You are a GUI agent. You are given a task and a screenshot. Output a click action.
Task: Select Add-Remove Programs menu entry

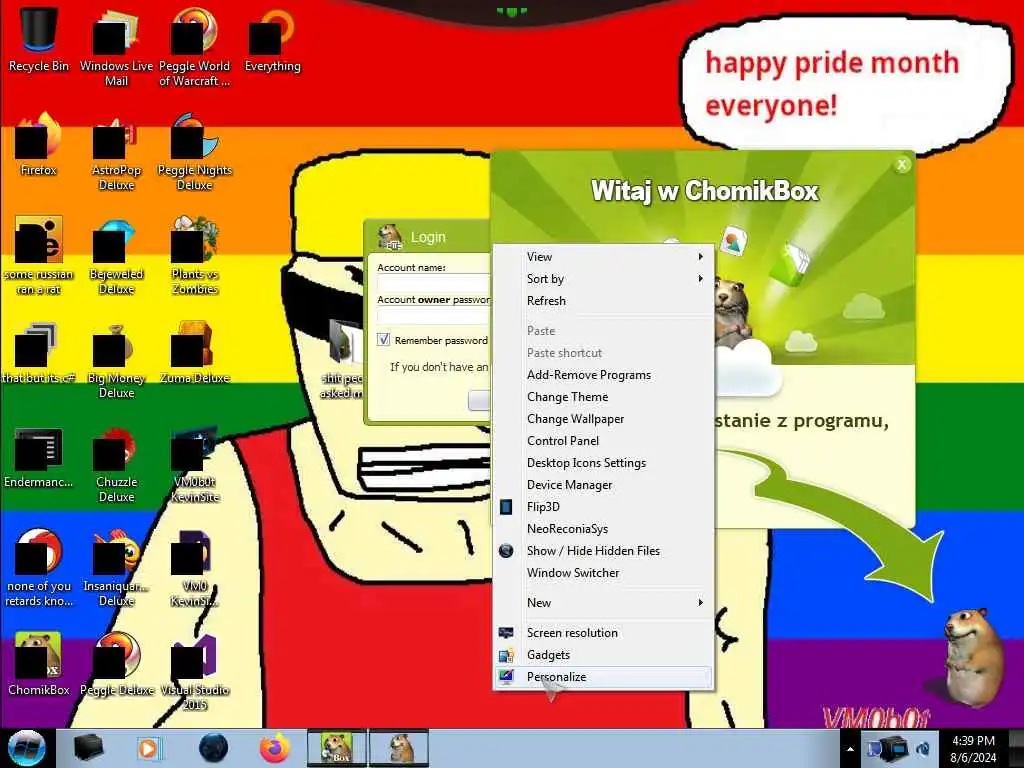pyautogui.click(x=603, y=375)
